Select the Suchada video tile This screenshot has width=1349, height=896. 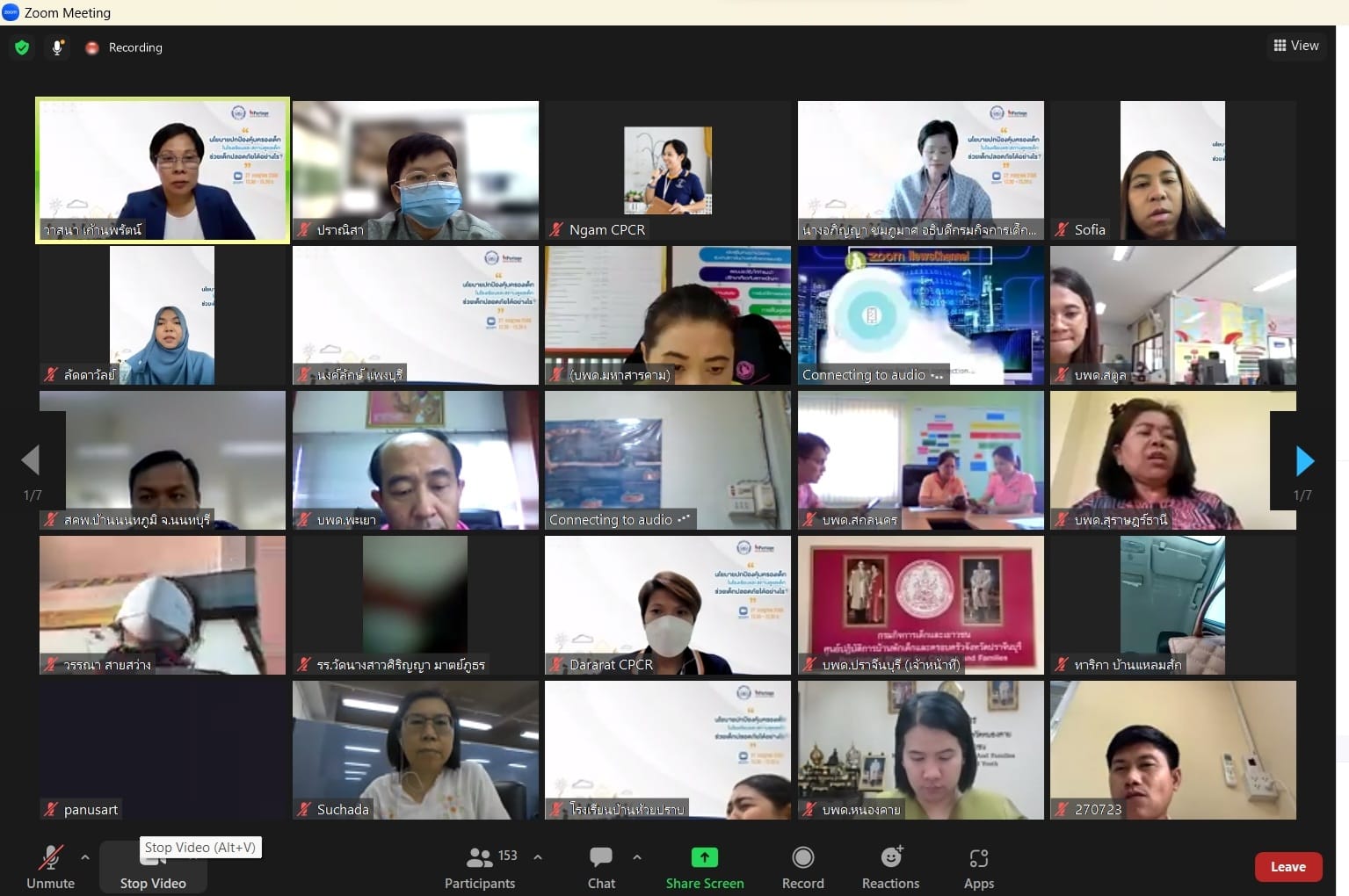[x=415, y=749]
